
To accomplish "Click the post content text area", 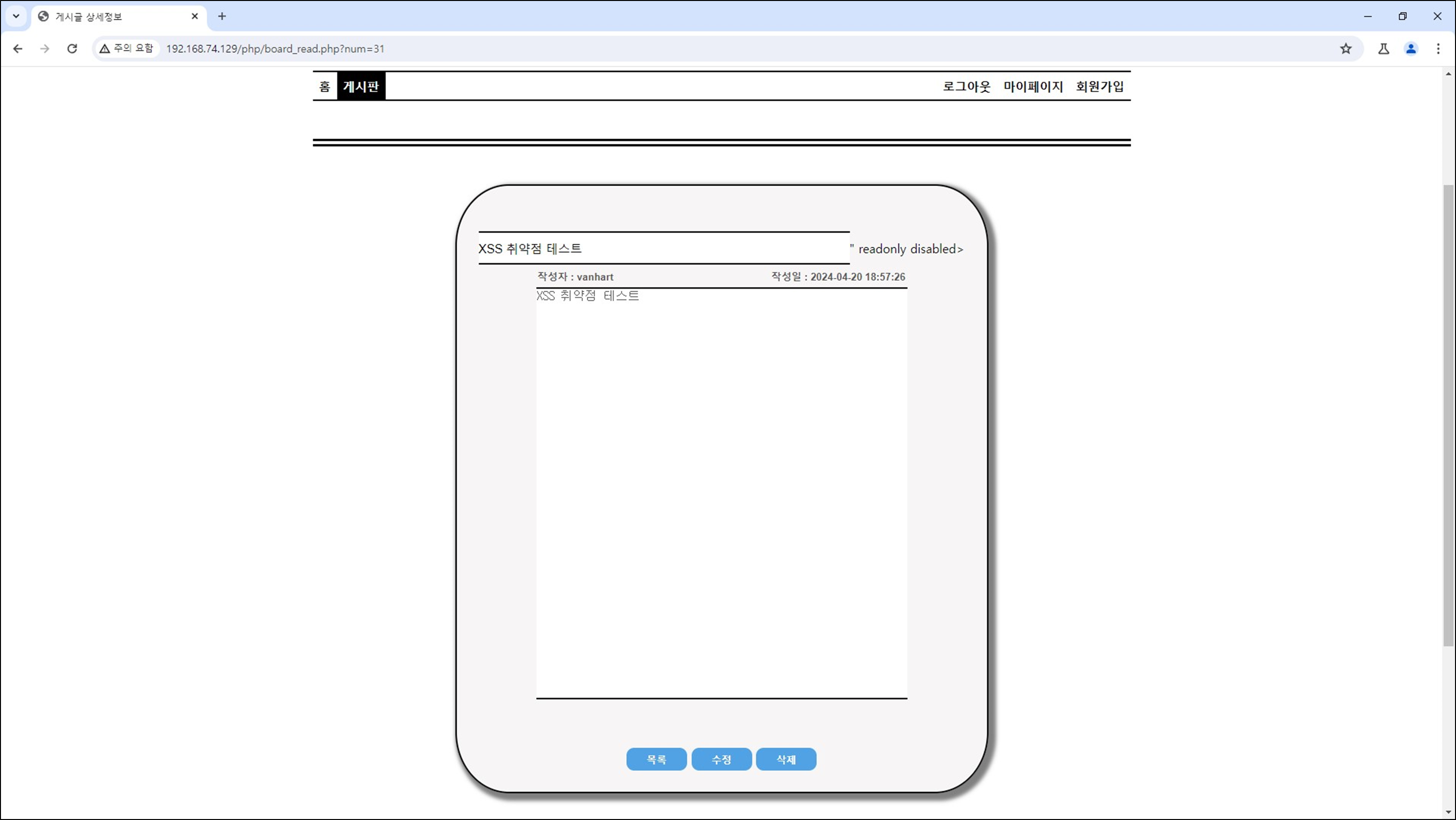I will [x=722, y=493].
